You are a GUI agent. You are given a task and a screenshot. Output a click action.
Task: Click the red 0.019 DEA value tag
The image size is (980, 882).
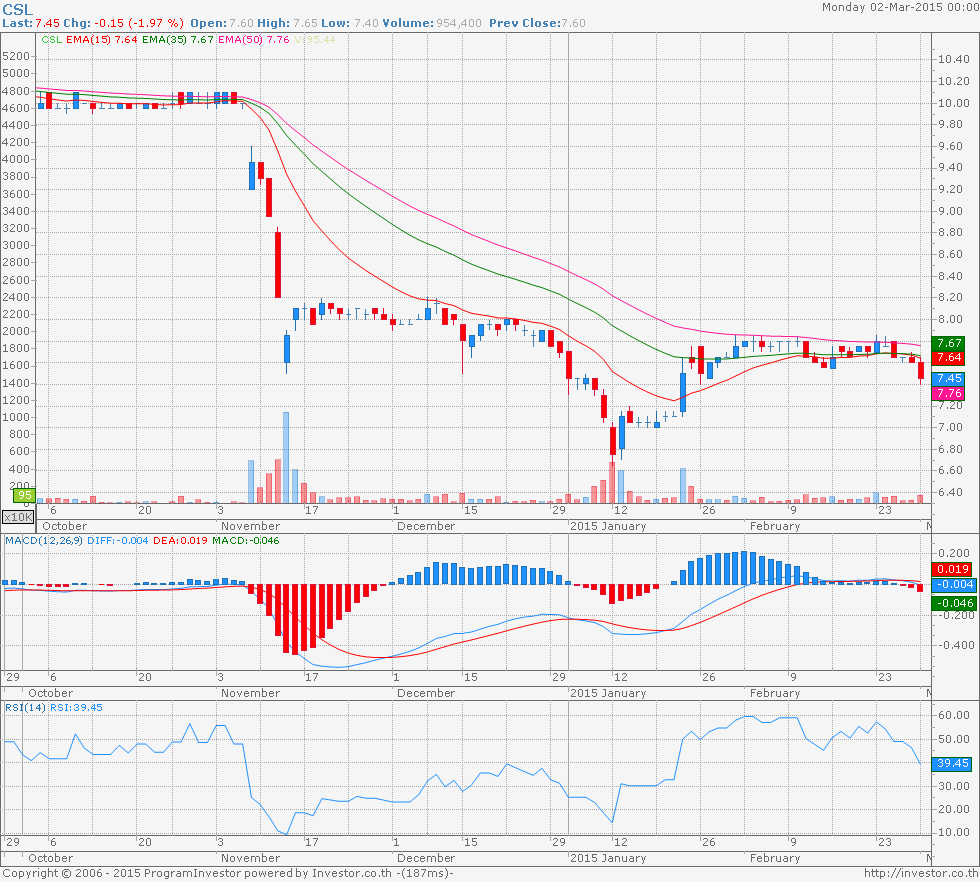click(x=952, y=569)
